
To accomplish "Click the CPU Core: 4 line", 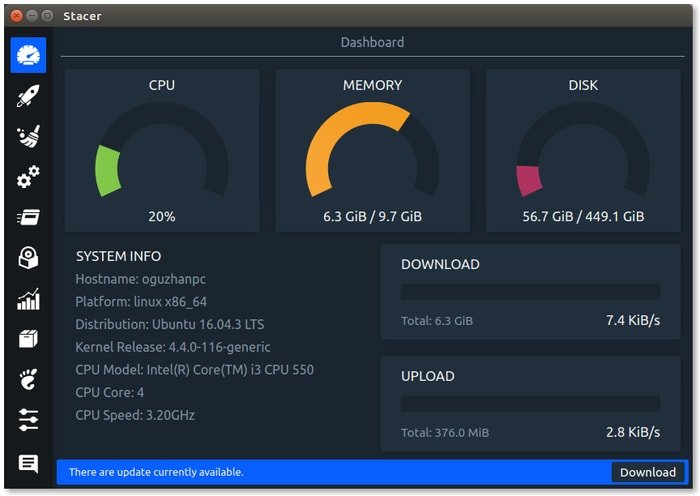I will point(109,392).
